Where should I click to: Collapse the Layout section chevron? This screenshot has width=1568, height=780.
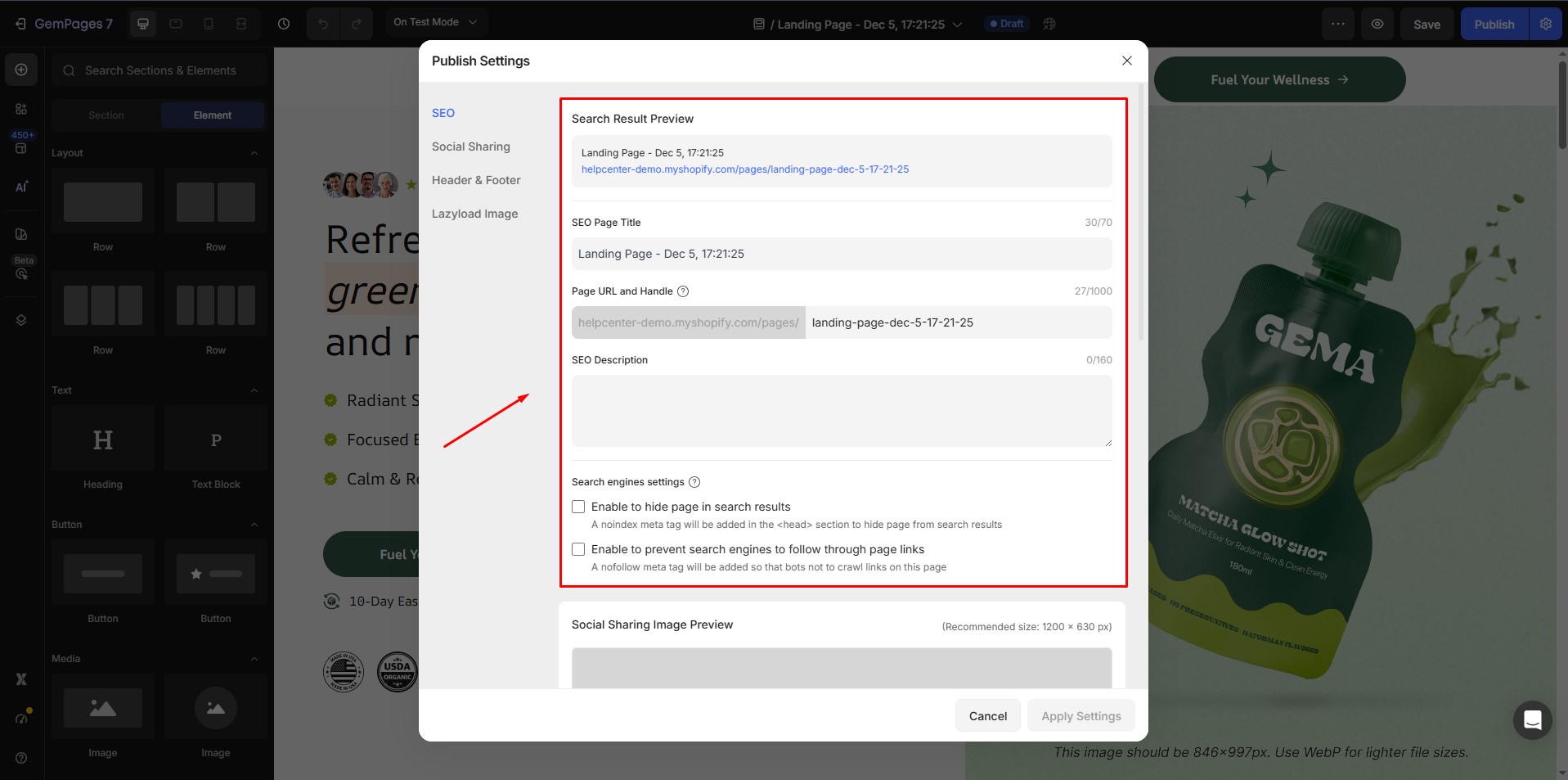(254, 153)
